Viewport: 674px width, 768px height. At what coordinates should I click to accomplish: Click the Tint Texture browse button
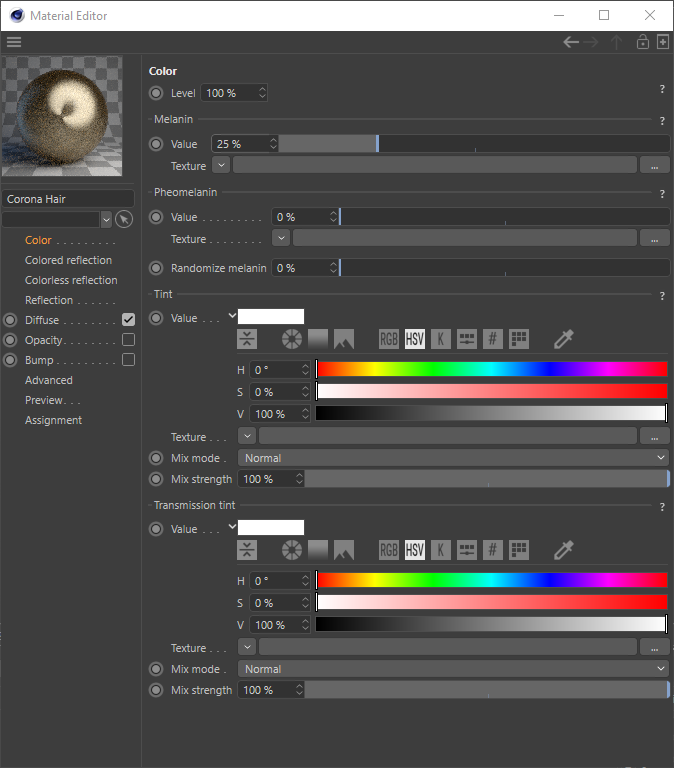pos(654,436)
